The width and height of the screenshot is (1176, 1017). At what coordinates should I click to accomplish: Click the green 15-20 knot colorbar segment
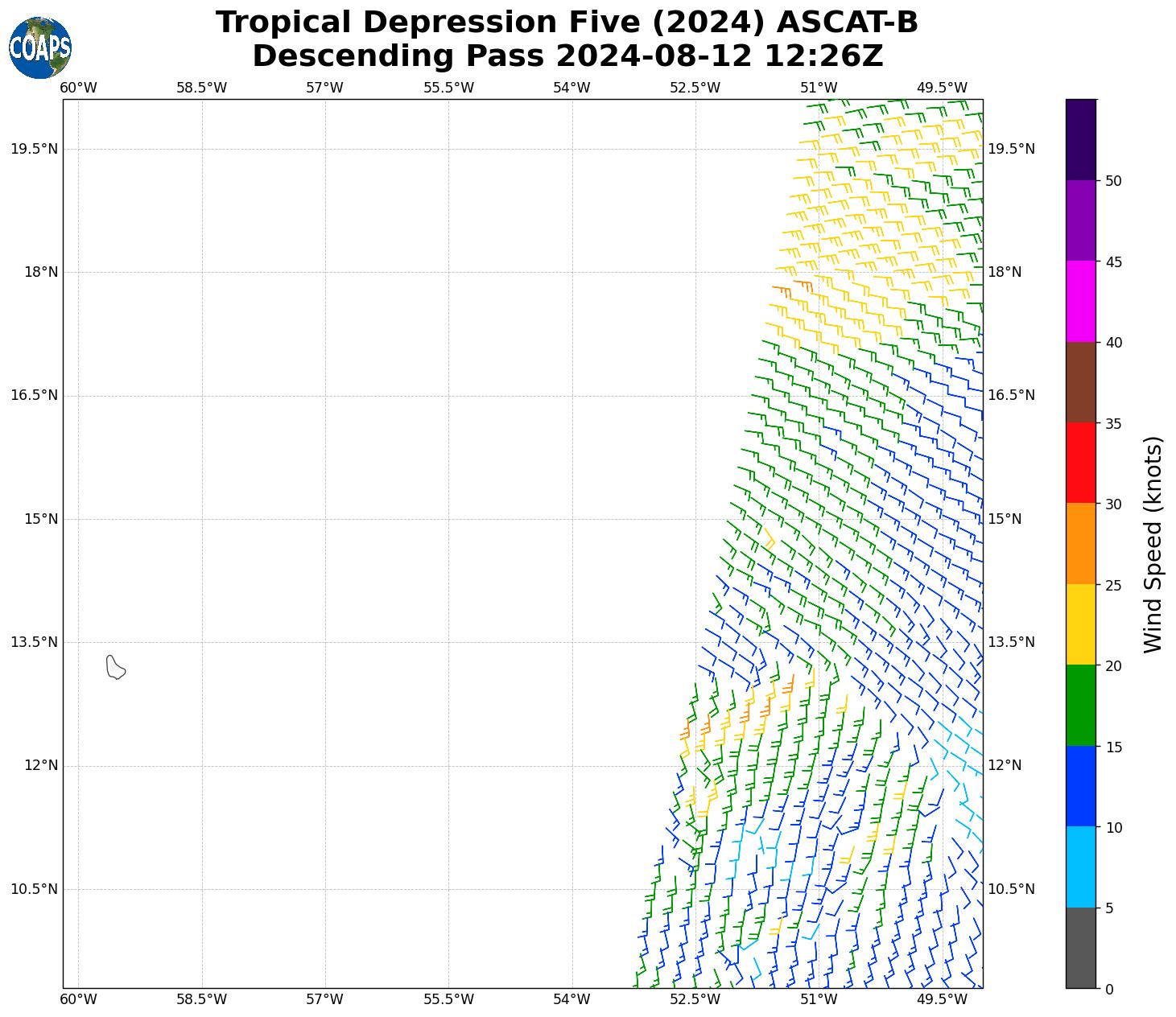pos(1080,705)
